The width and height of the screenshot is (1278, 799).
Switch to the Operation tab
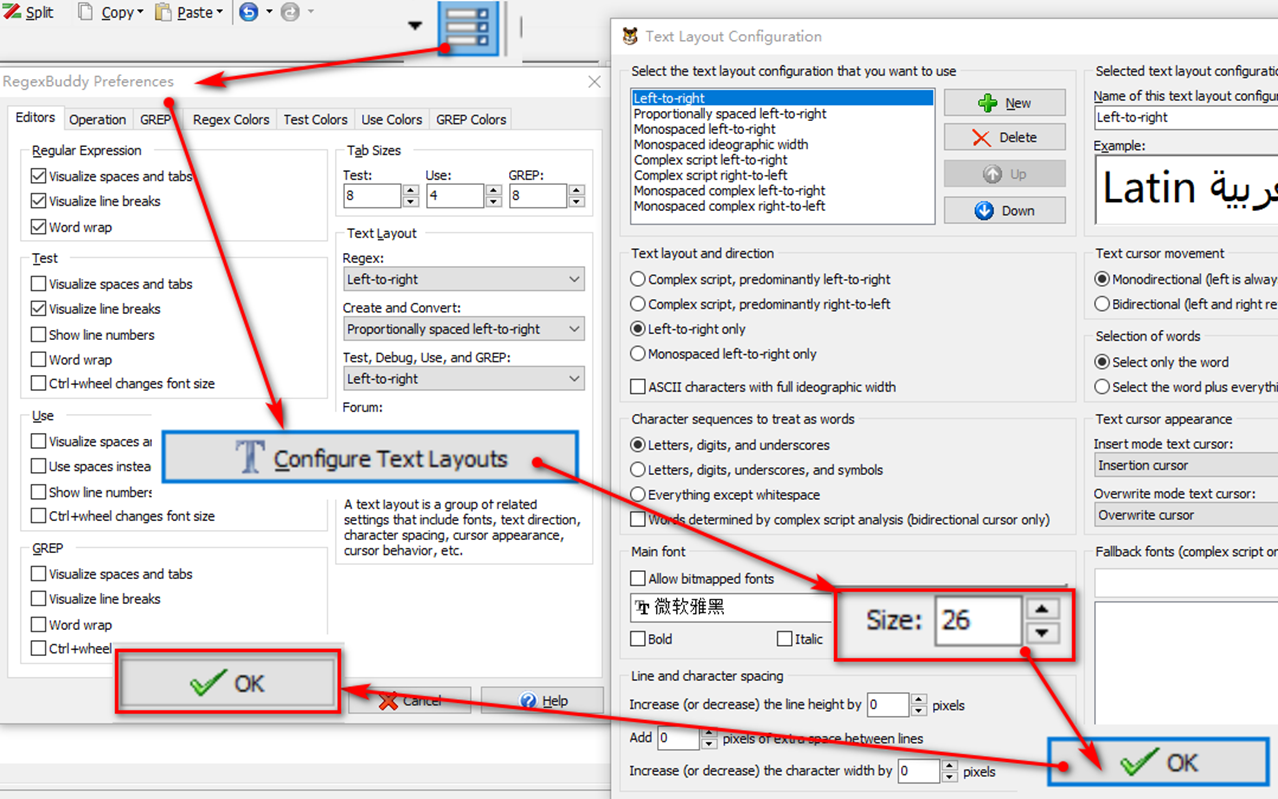pos(97,119)
